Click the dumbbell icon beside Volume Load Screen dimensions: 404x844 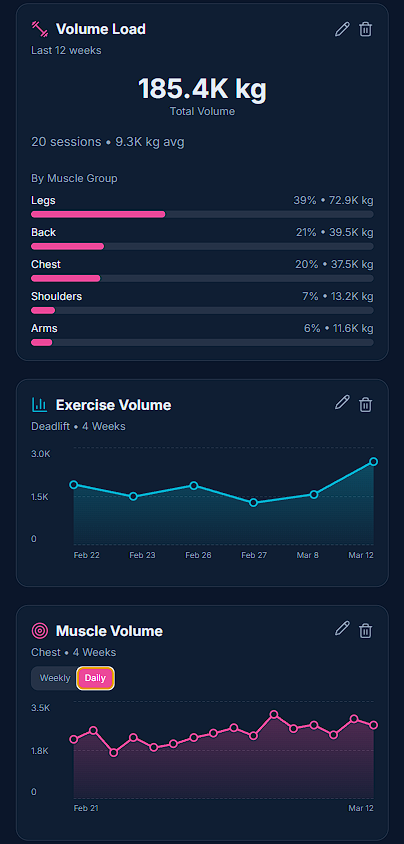pos(40,29)
